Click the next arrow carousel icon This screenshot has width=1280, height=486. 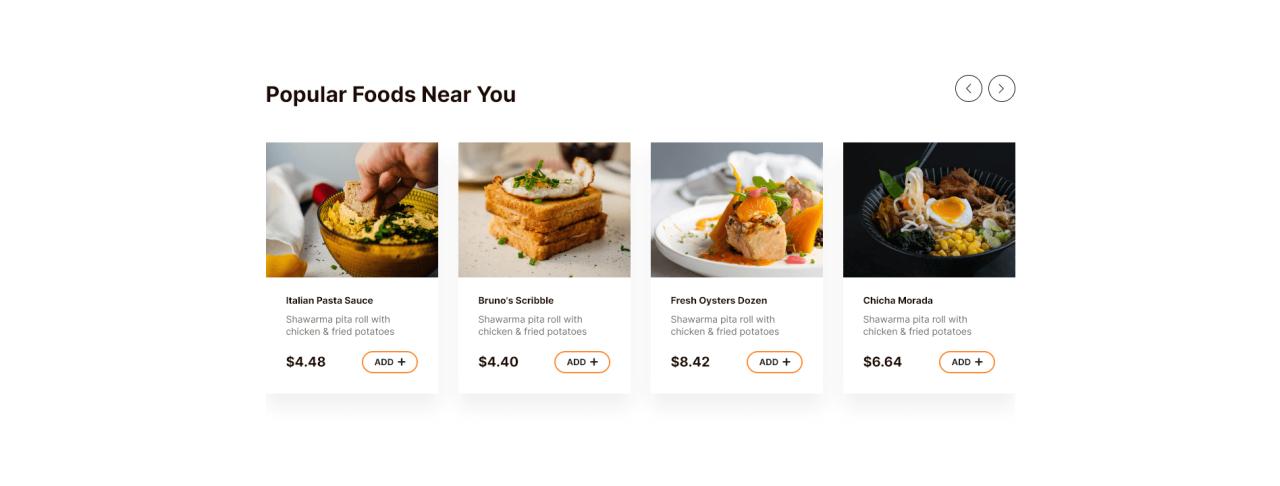click(1002, 89)
